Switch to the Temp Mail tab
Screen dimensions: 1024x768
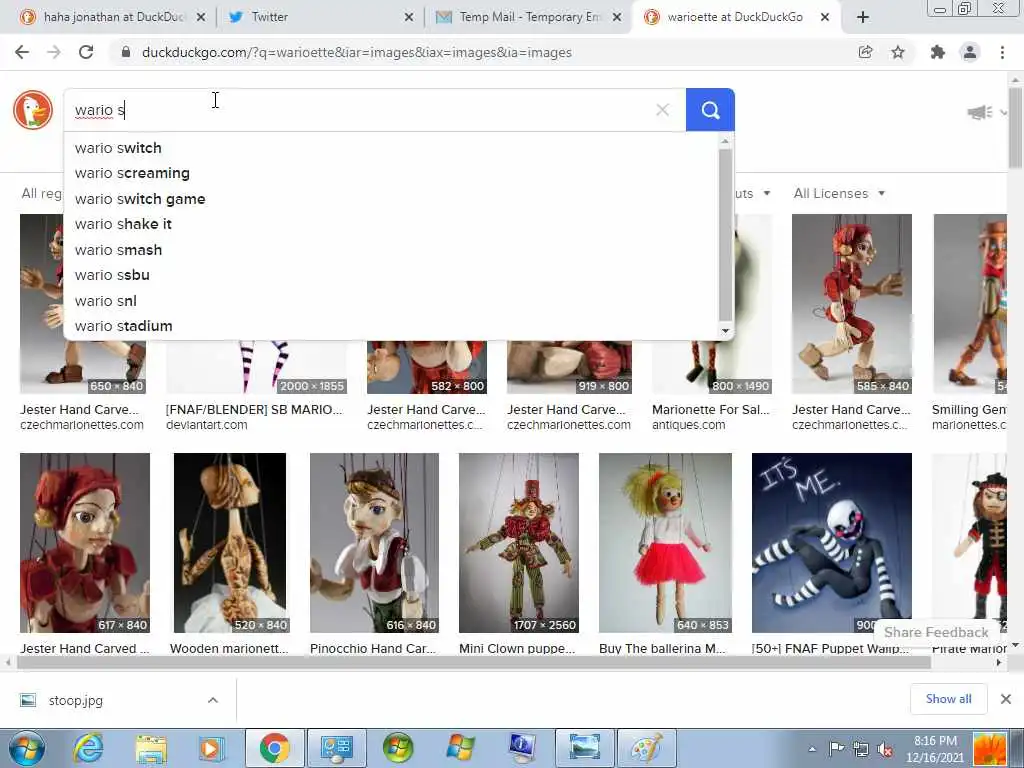pos(528,17)
